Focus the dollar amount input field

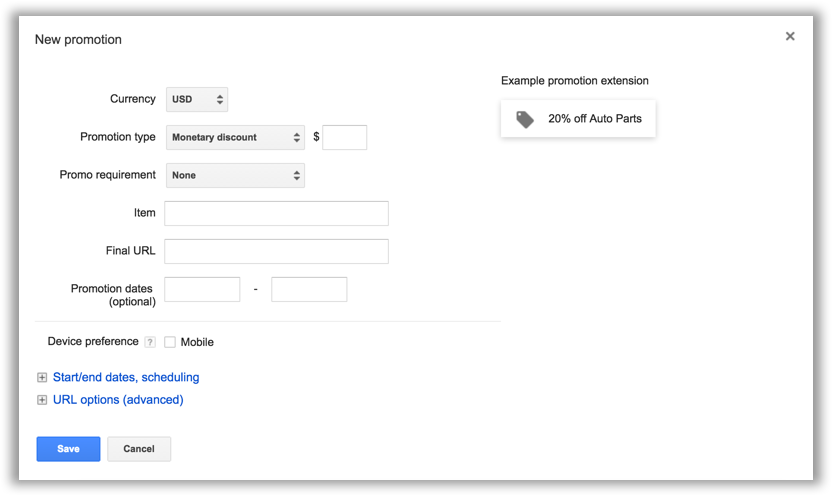(344, 137)
